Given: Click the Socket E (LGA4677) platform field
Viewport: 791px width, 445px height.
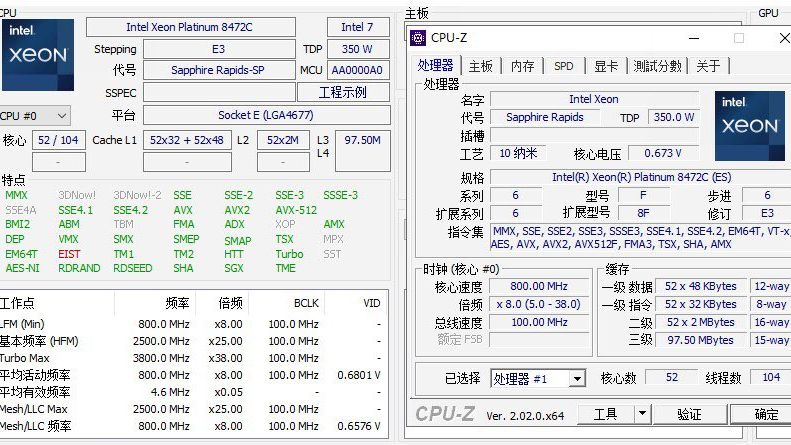Looking at the screenshot, I should click(266, 116).
